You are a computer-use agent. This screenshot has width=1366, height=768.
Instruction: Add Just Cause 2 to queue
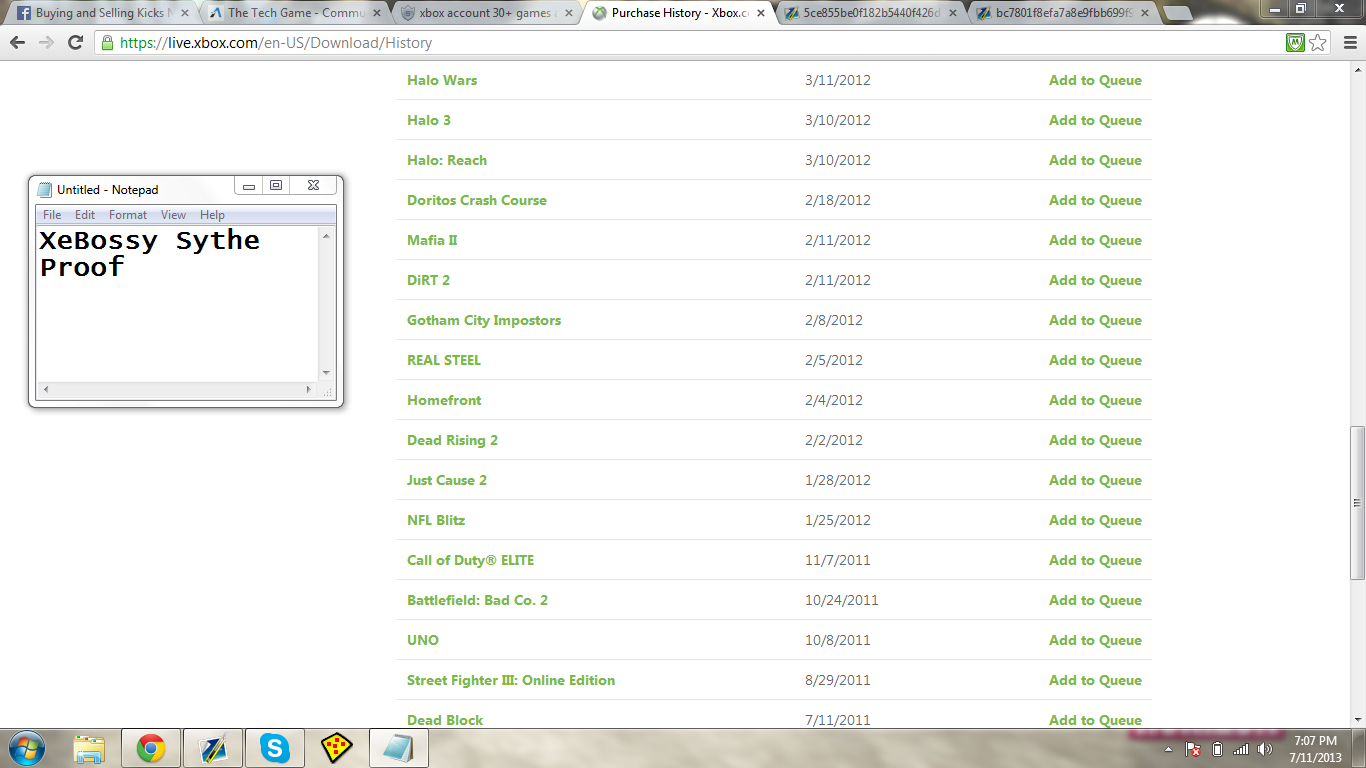[x=1095, y=480]
